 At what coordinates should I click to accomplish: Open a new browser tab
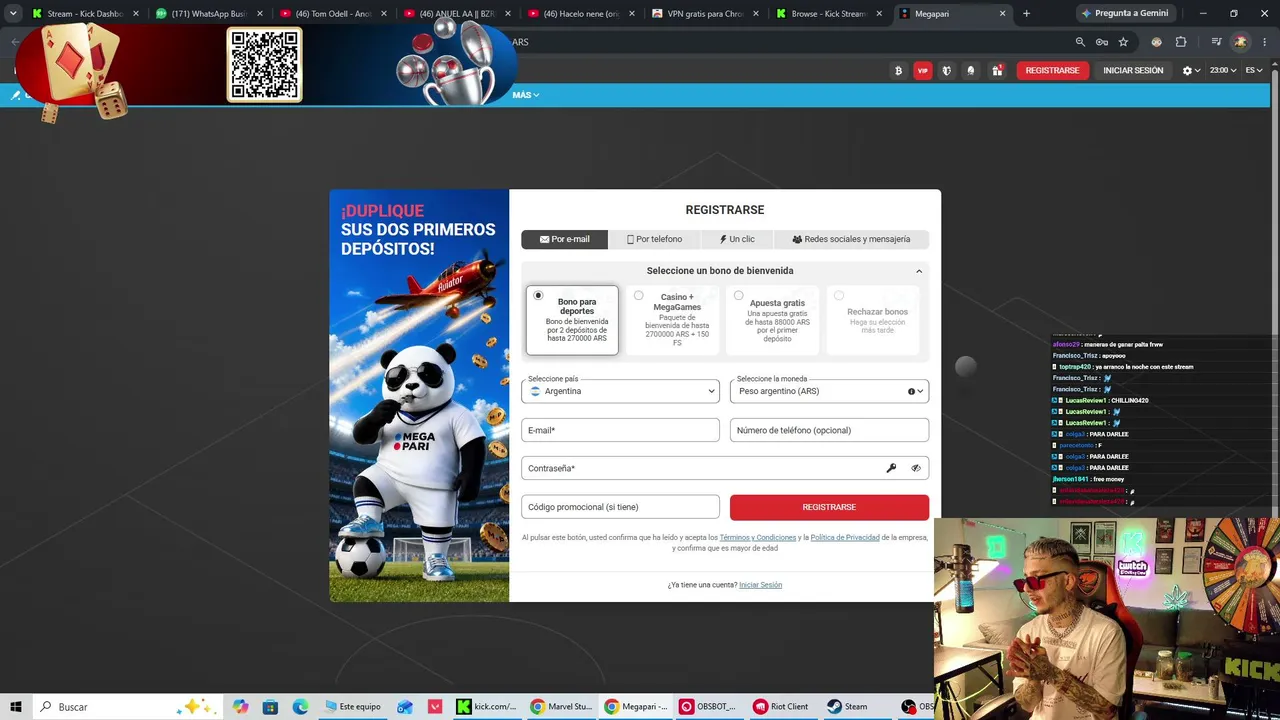1026,13
